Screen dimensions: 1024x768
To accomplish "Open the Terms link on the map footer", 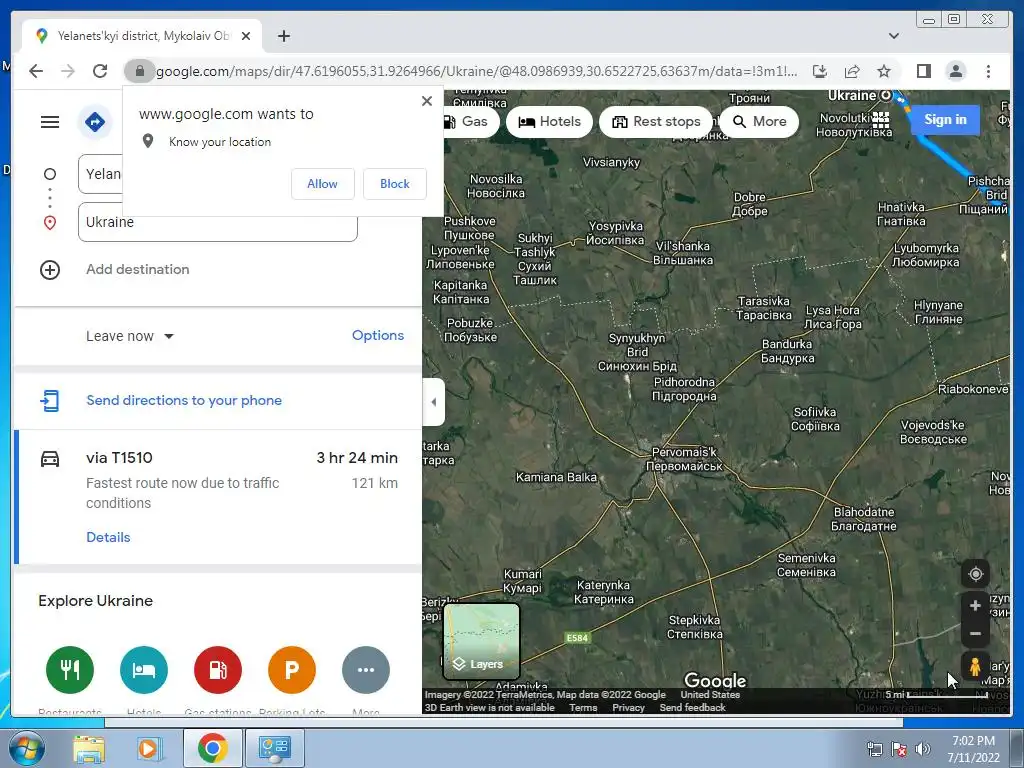I will pyautogui.click(x=583, y=708).
